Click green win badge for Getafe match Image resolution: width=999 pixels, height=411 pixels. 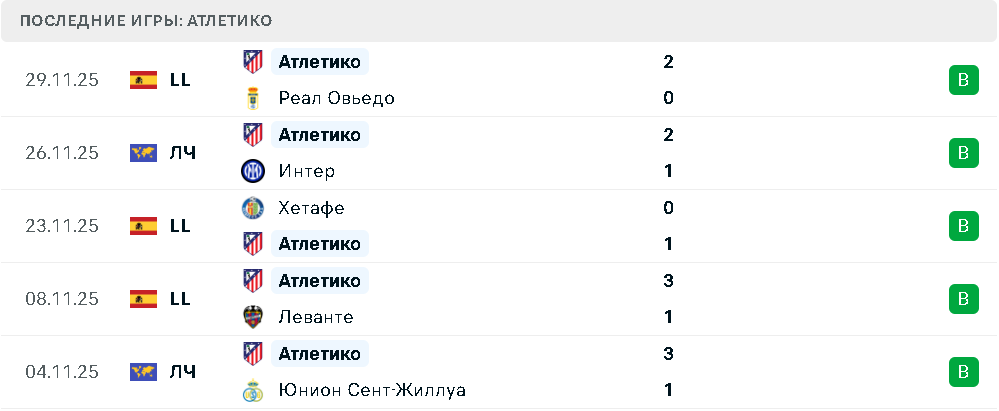coord(963,226)
